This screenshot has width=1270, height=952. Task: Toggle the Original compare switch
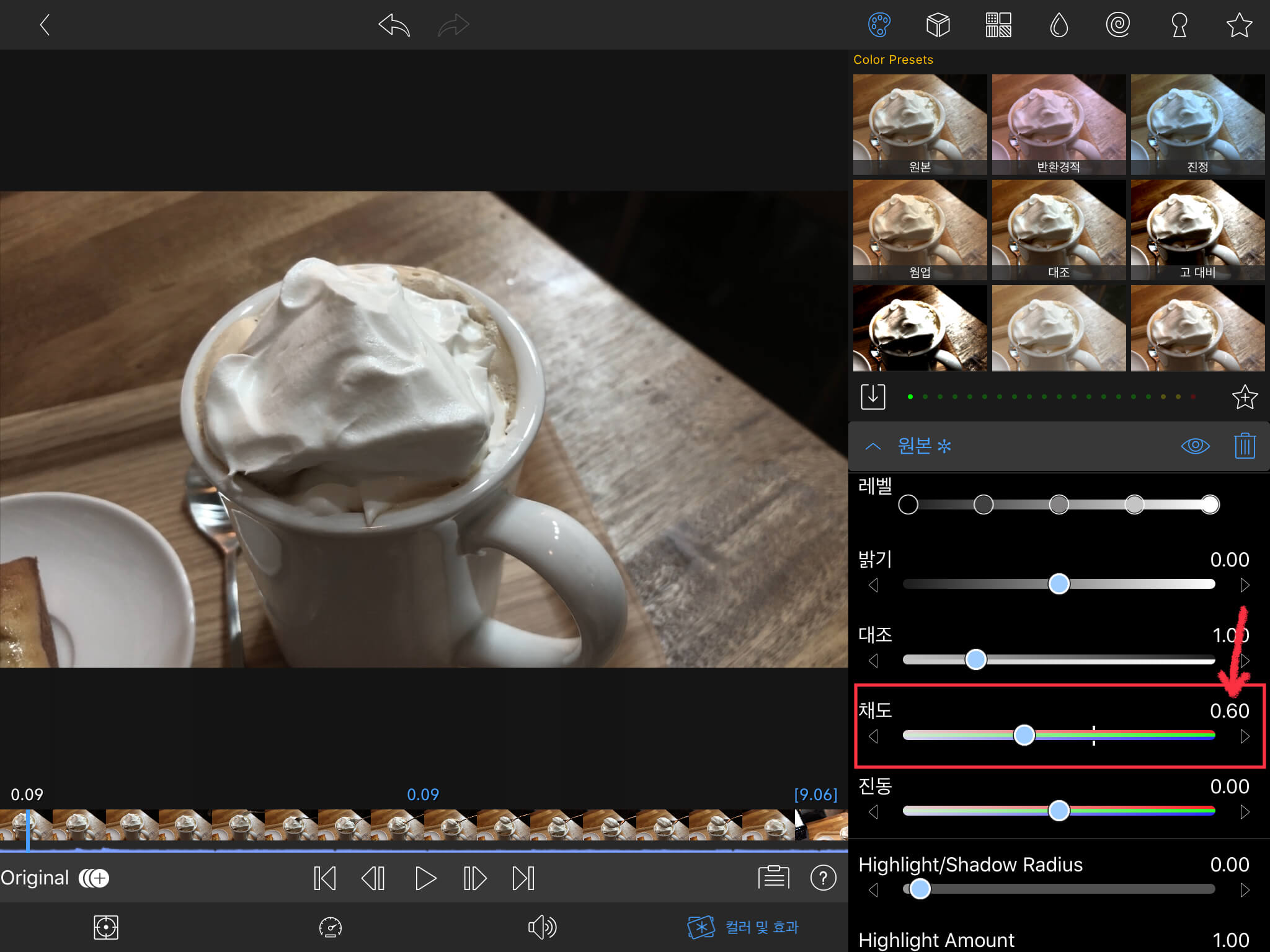coord(94,878)
